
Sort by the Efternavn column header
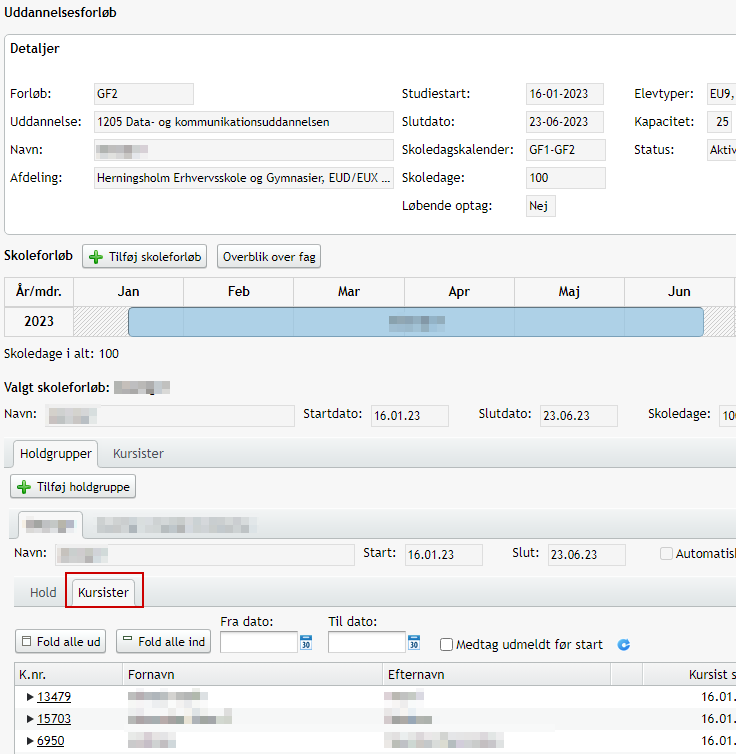pos(496,674)
